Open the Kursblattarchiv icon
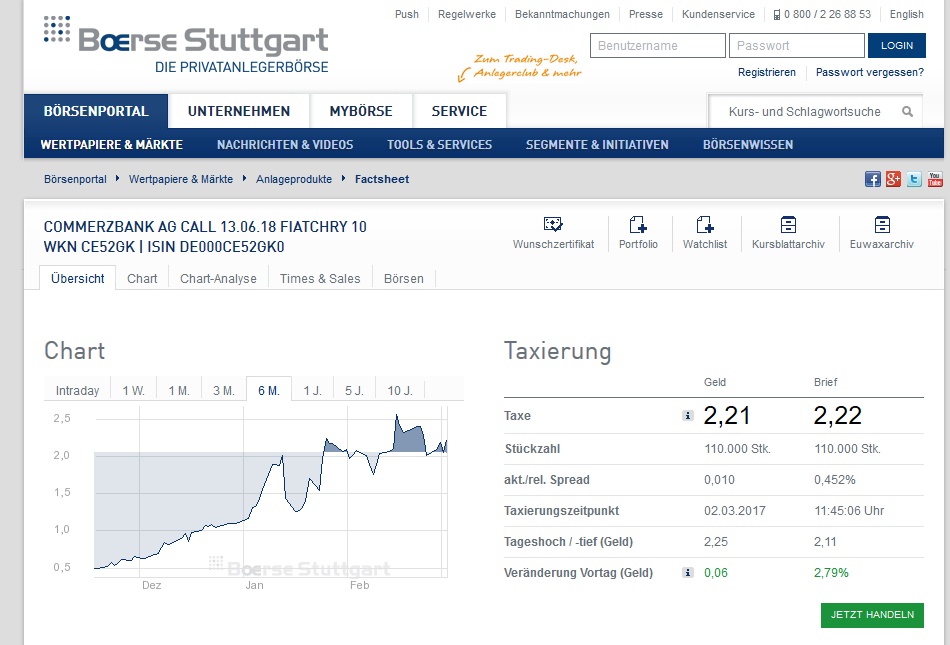Viewport: 950px width, 645px height. tap(788, 225)
